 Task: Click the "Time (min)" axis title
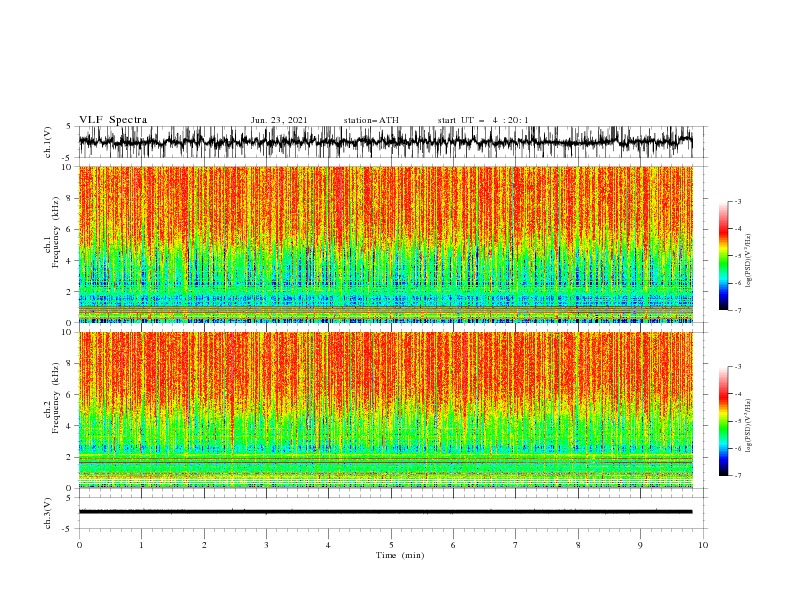400,555
